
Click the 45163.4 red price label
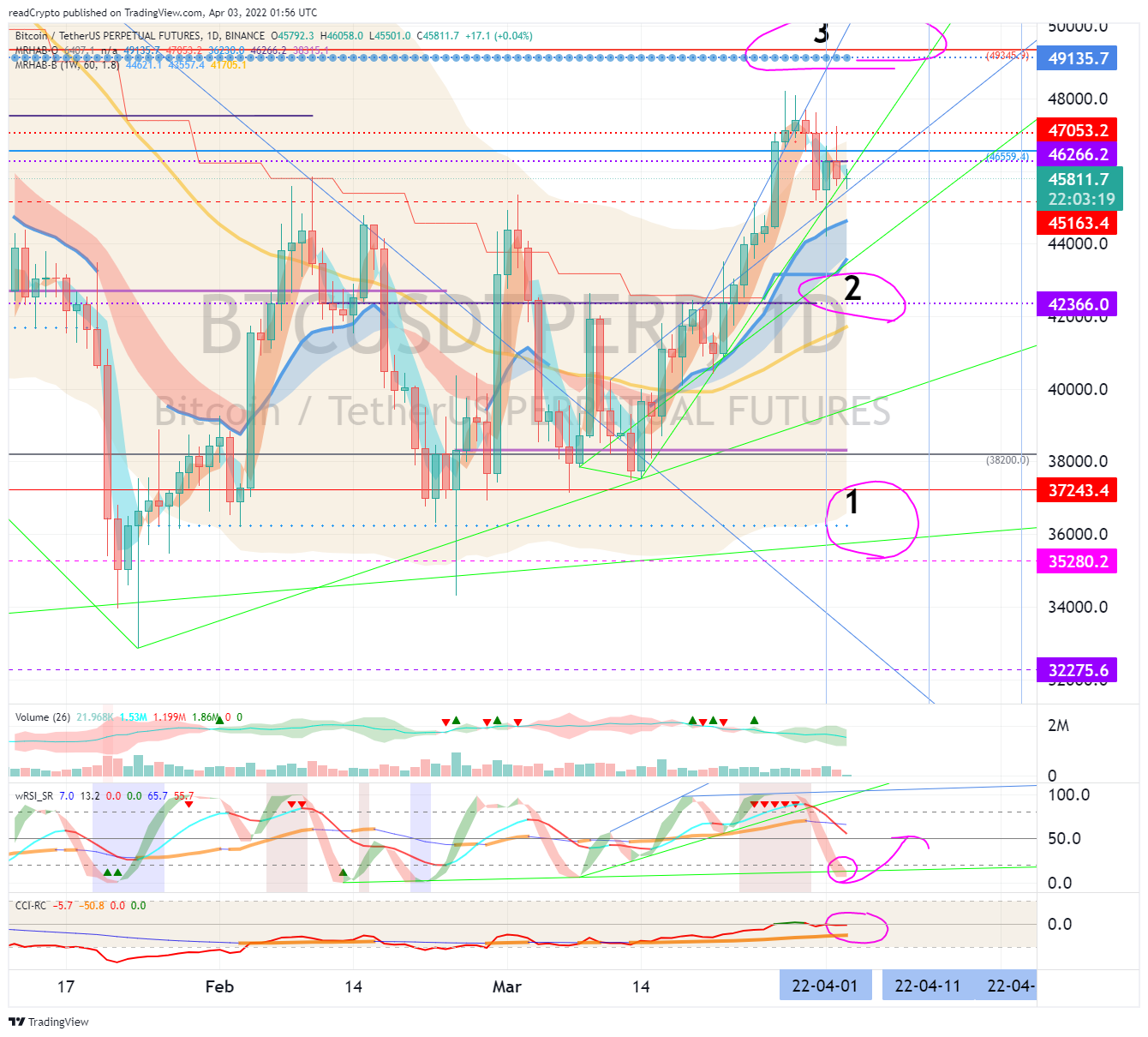(x=1079, y=223)
